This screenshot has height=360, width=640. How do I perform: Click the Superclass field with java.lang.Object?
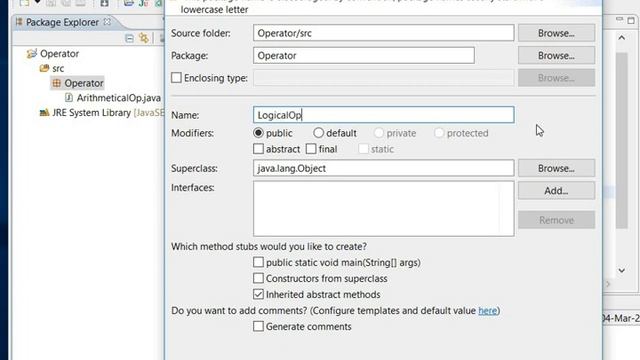(383, 168)
